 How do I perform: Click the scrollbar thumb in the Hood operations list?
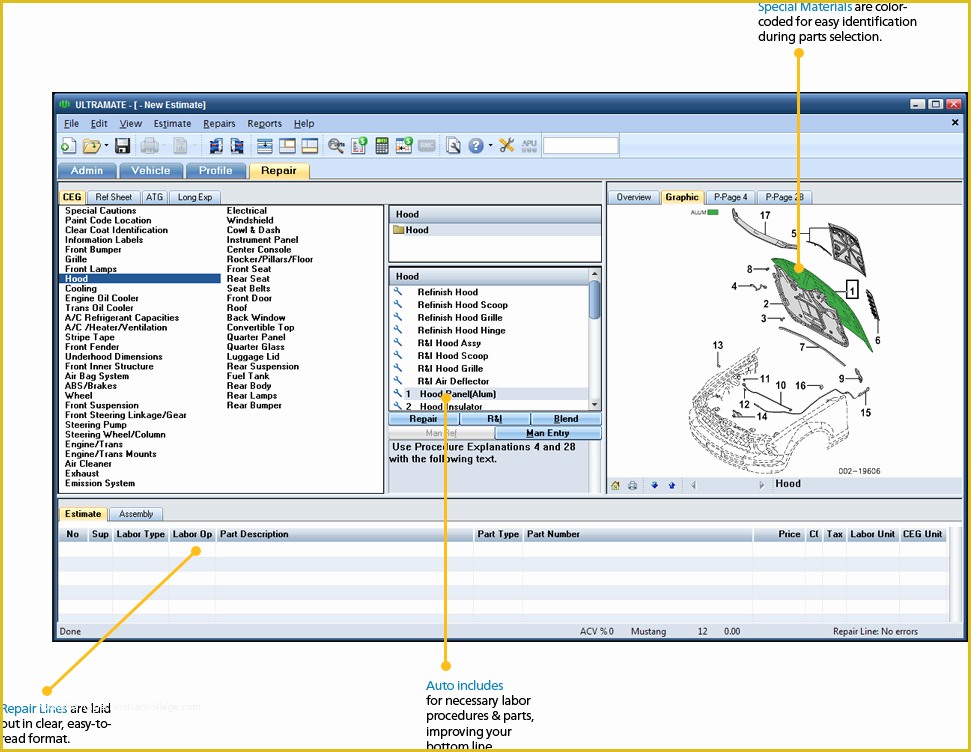(x=594, y=300)
